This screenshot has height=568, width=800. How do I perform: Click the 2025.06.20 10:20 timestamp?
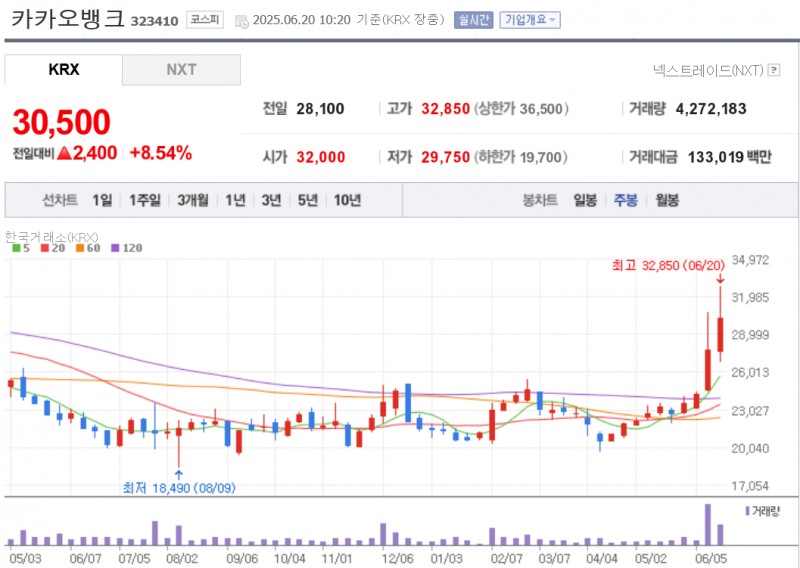point(302,20)
